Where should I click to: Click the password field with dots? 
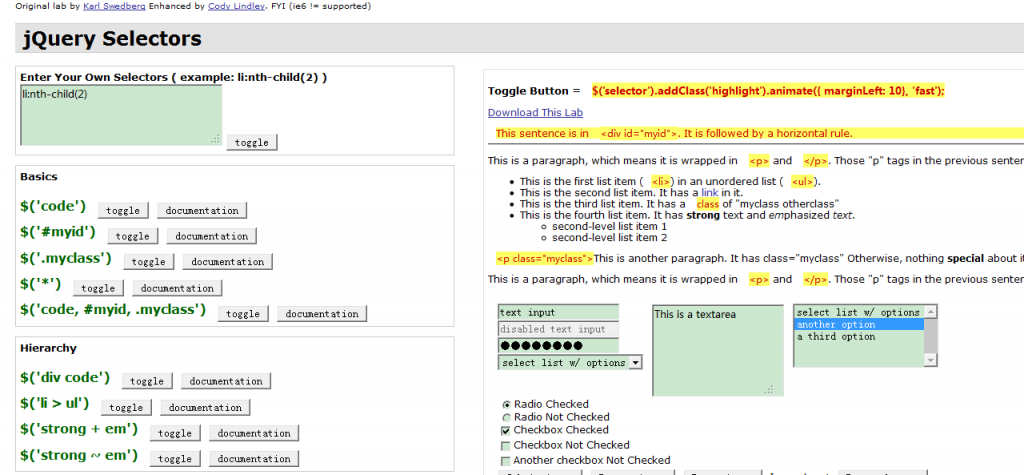[558, 346]
